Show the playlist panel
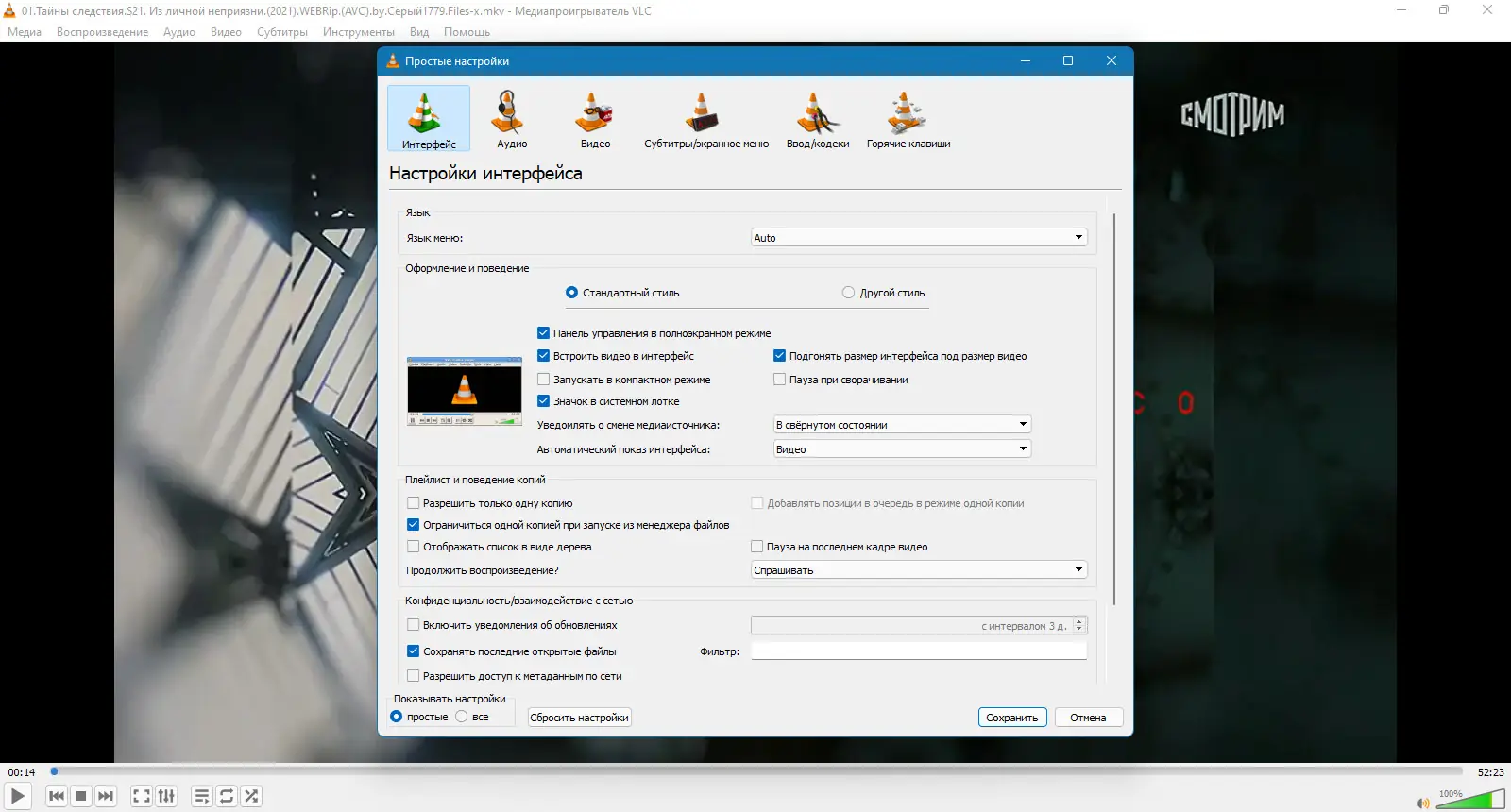The height and width of the screenshot is (812, 1511). (x=202, y=796)
